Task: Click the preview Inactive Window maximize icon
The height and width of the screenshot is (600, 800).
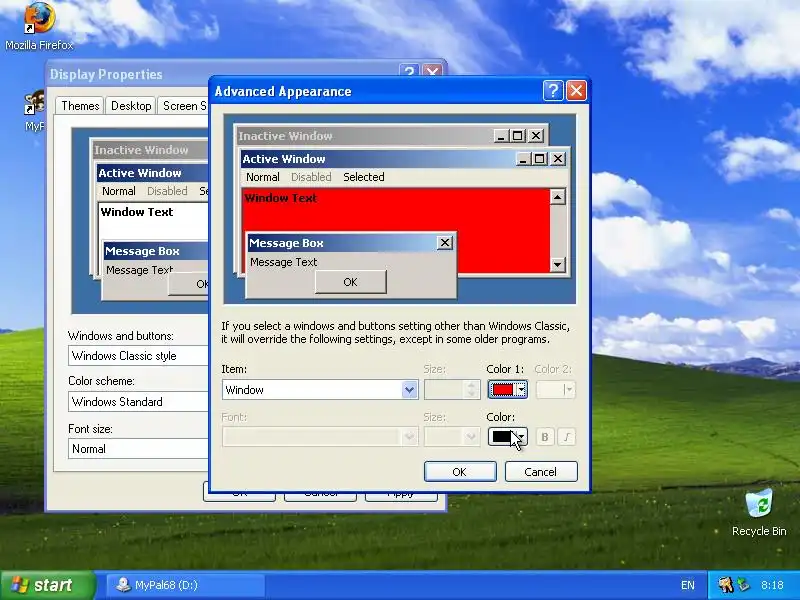Action: pos(517,136)
